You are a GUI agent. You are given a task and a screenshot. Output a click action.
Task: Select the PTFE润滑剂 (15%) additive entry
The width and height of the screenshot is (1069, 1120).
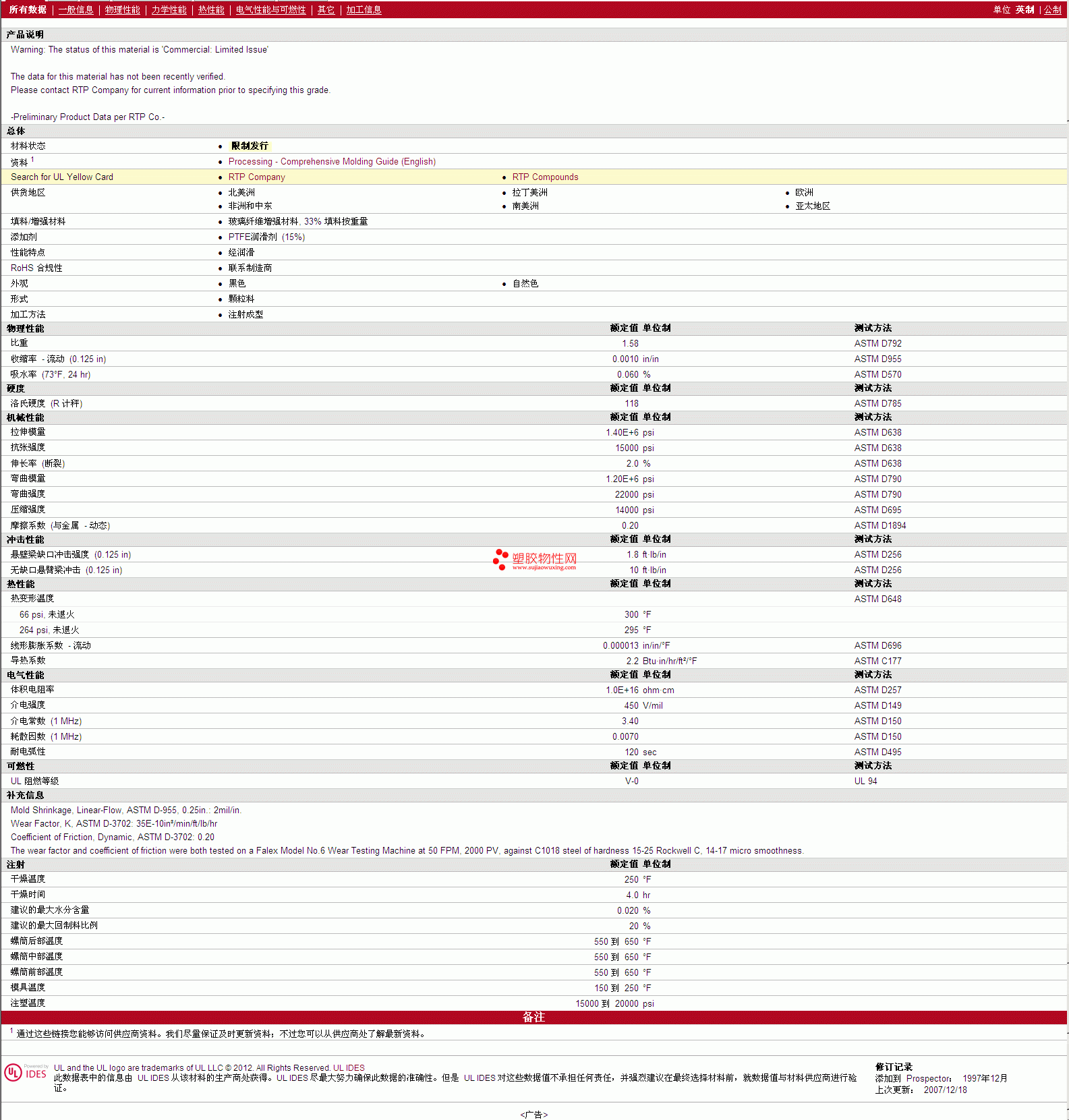(266, 237)
